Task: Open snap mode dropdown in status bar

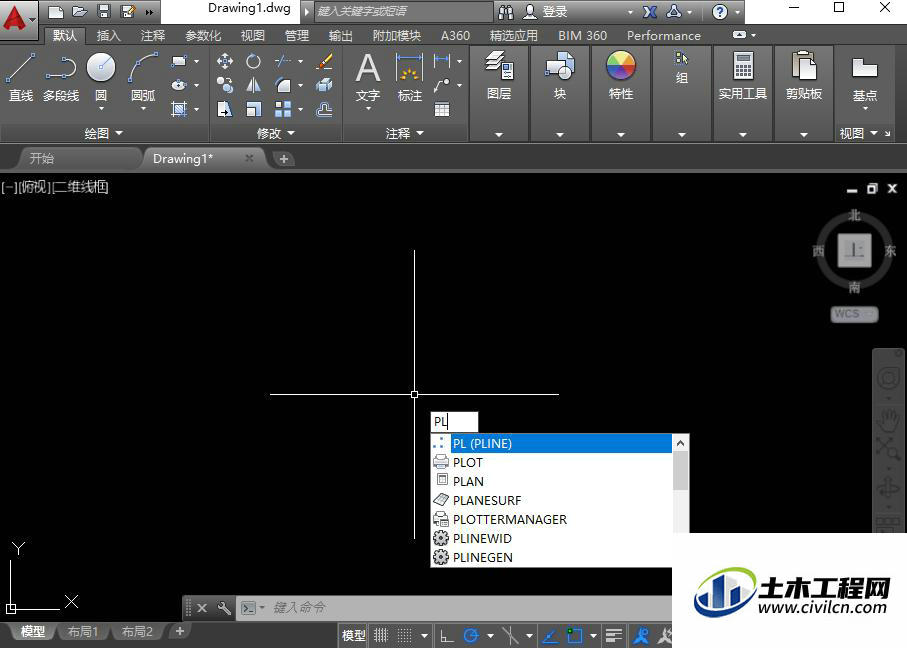Action: pyautogui.click(x=425, y=636)
